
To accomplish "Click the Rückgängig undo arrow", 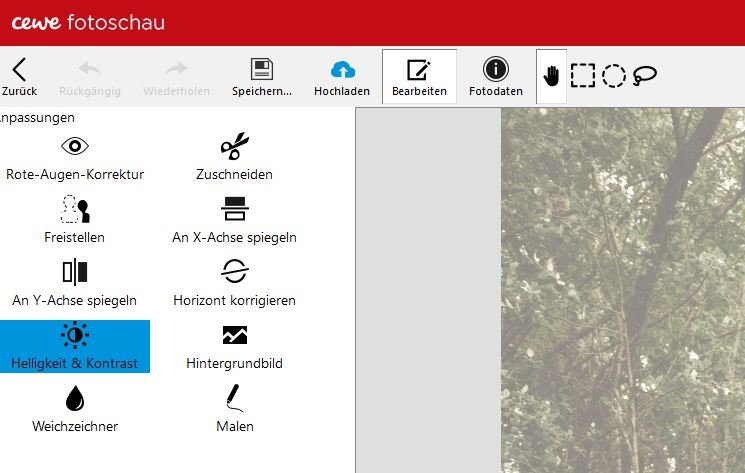I will pyautogui.click(x=90, y=77).
